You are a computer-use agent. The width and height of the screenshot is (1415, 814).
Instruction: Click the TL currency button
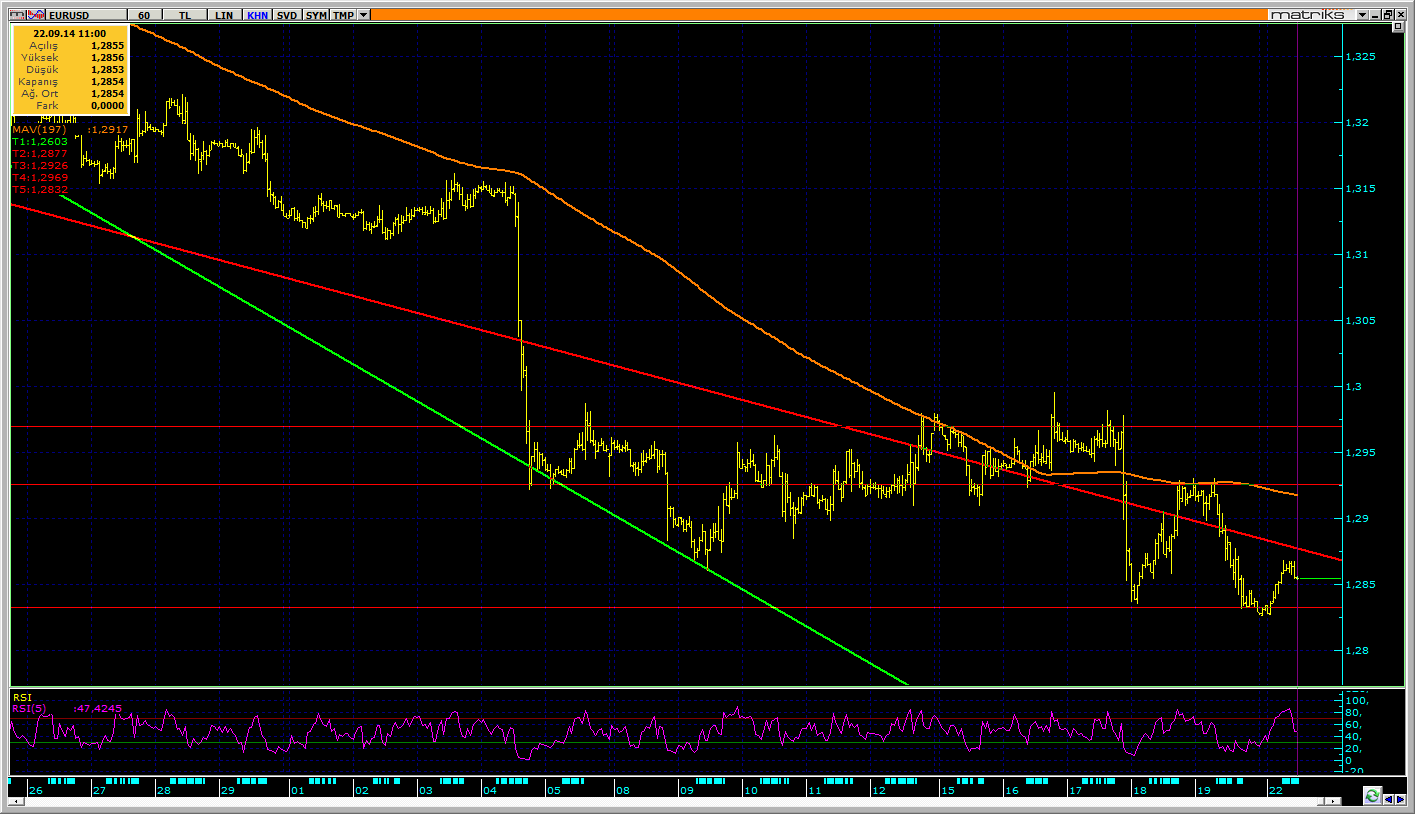(185, 15)
